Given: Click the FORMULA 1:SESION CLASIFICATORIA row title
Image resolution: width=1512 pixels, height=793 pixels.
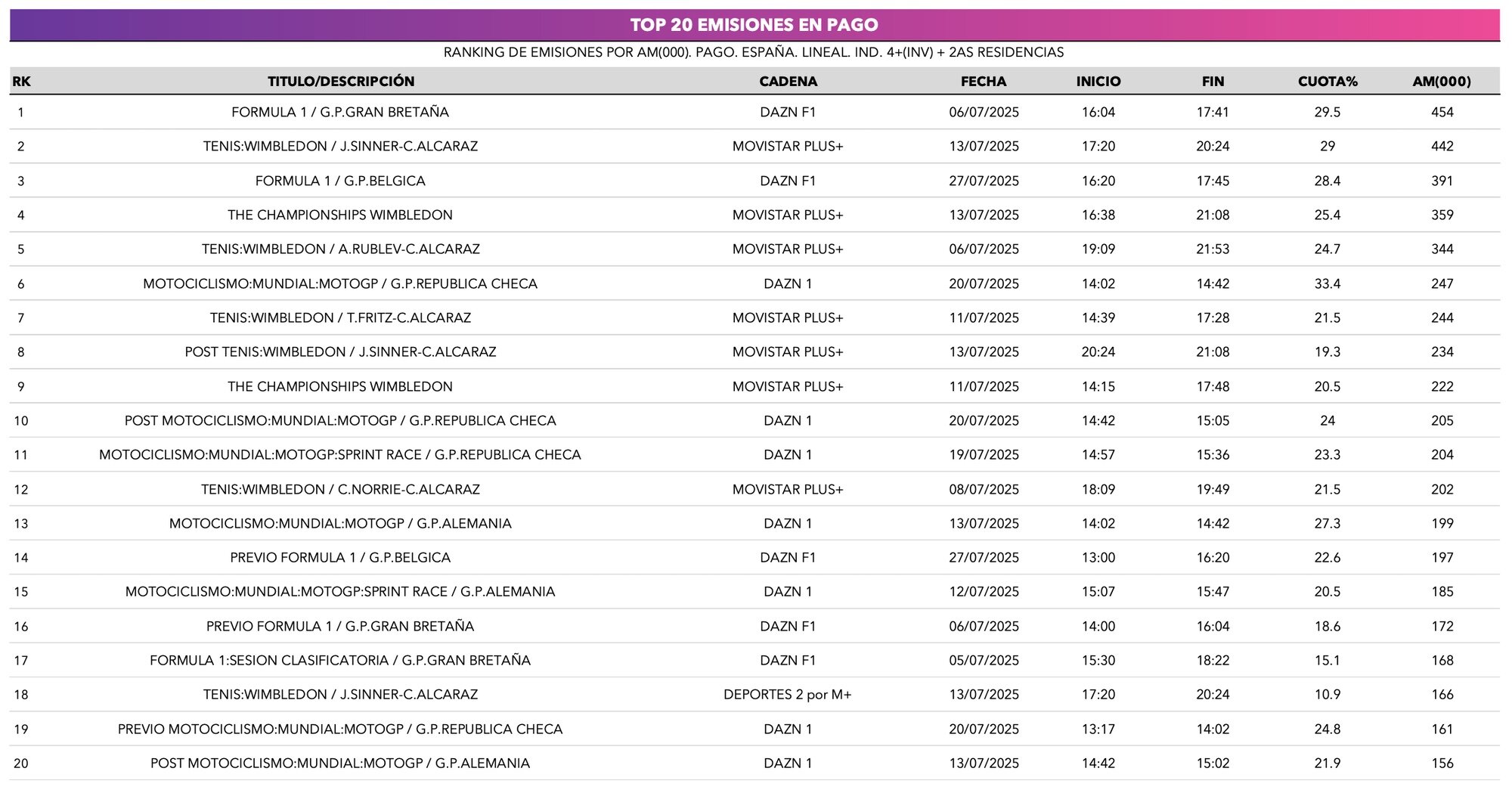Looking at the screenshot, I should 340,661.
